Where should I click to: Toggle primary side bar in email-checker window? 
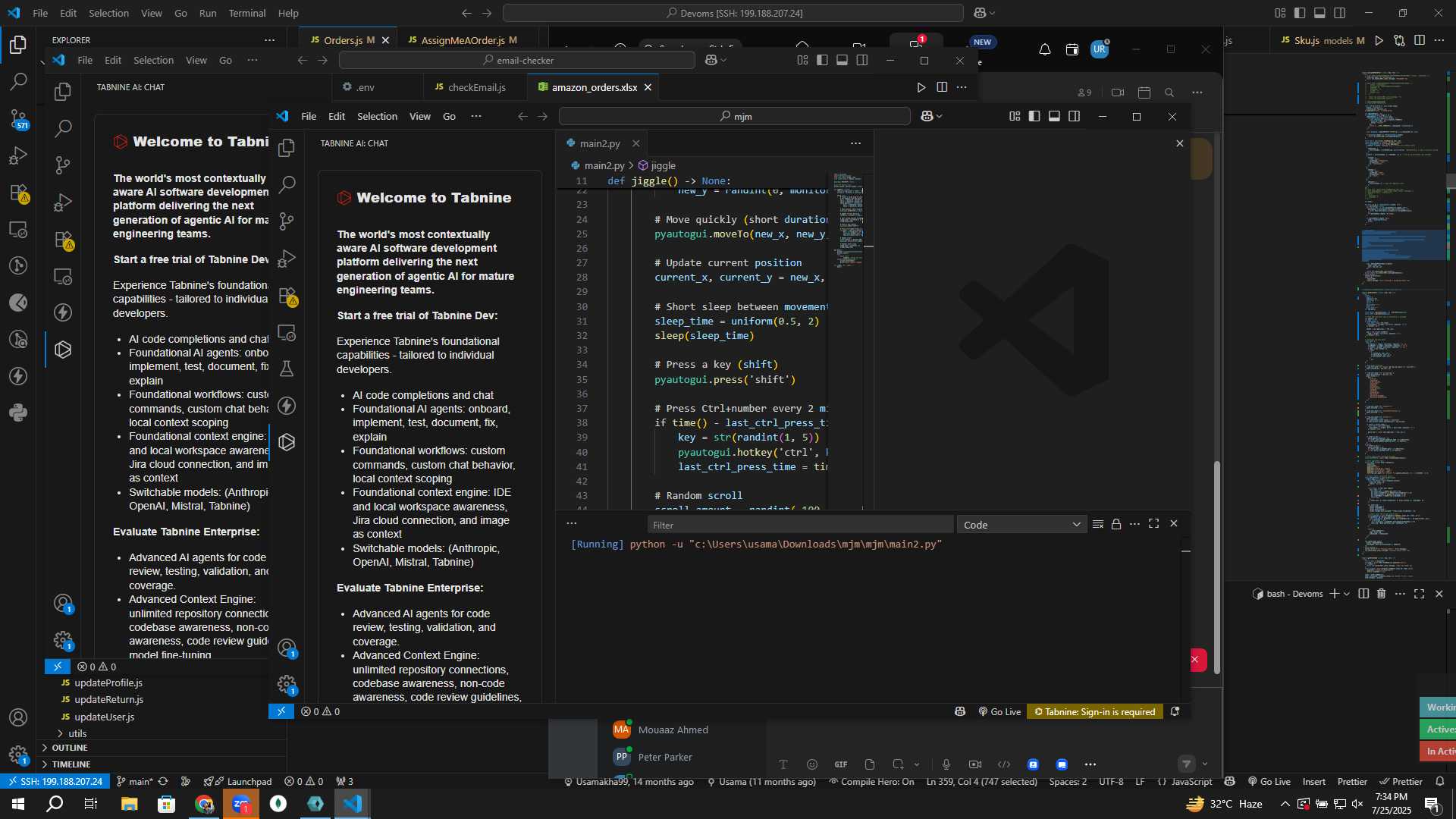tap(822, 60)
